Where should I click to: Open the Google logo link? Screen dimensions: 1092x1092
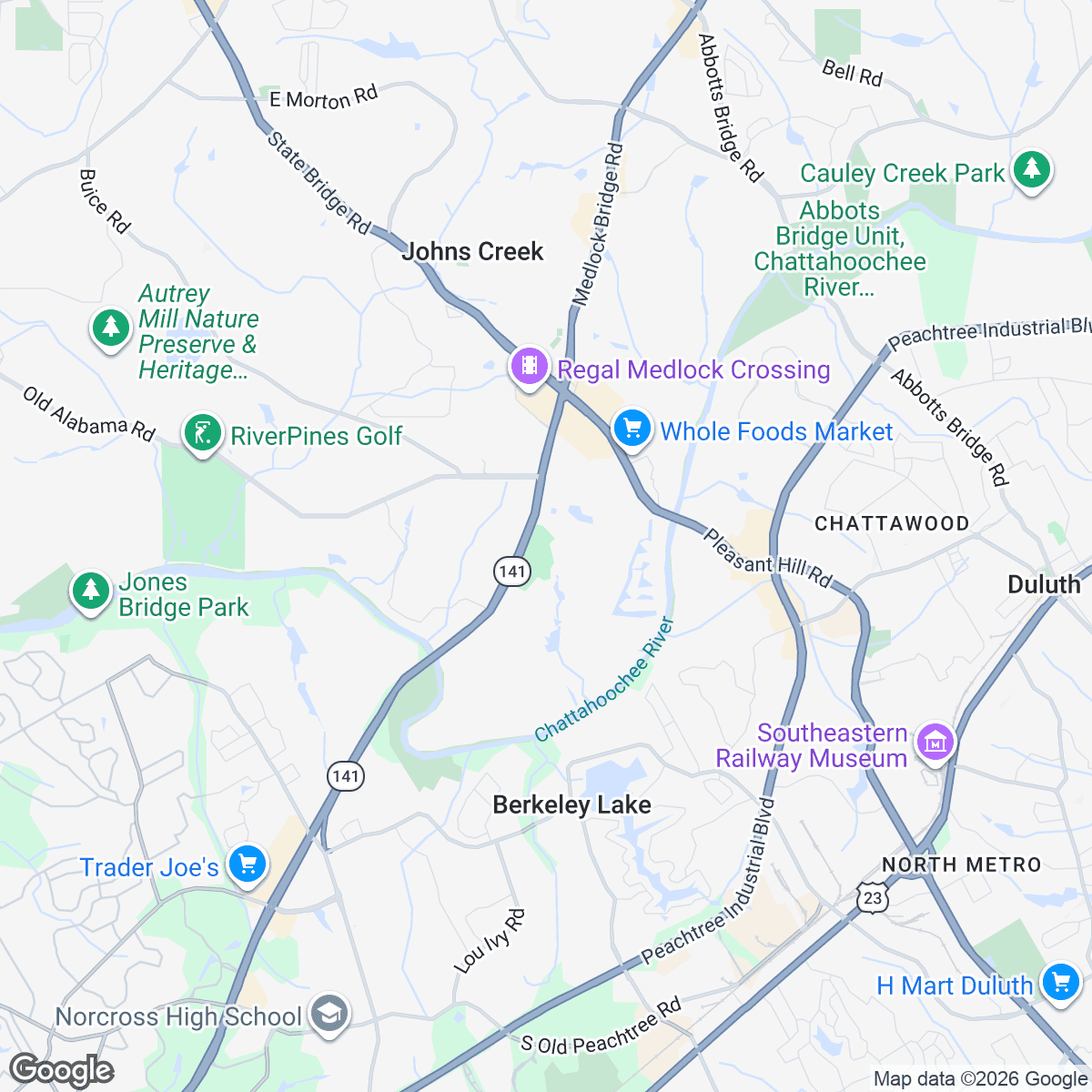point(61,1070)
